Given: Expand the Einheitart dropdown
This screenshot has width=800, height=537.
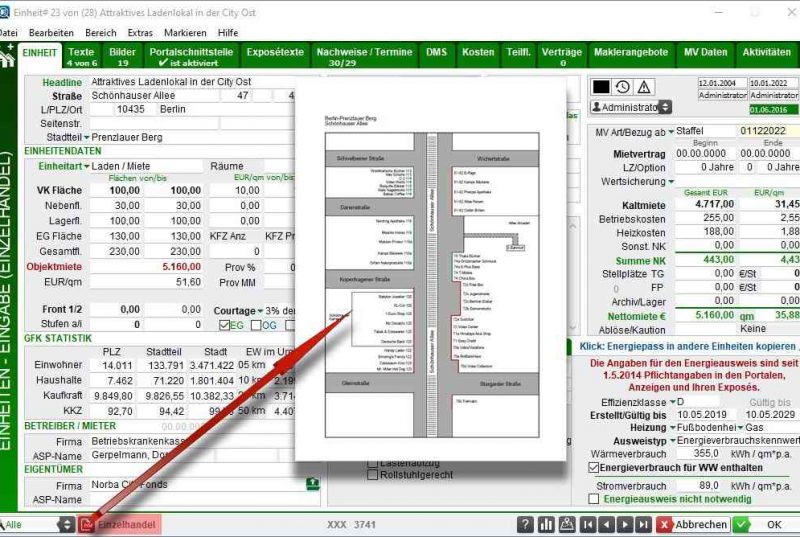Looking at the screenshot, I should (87, 166).
